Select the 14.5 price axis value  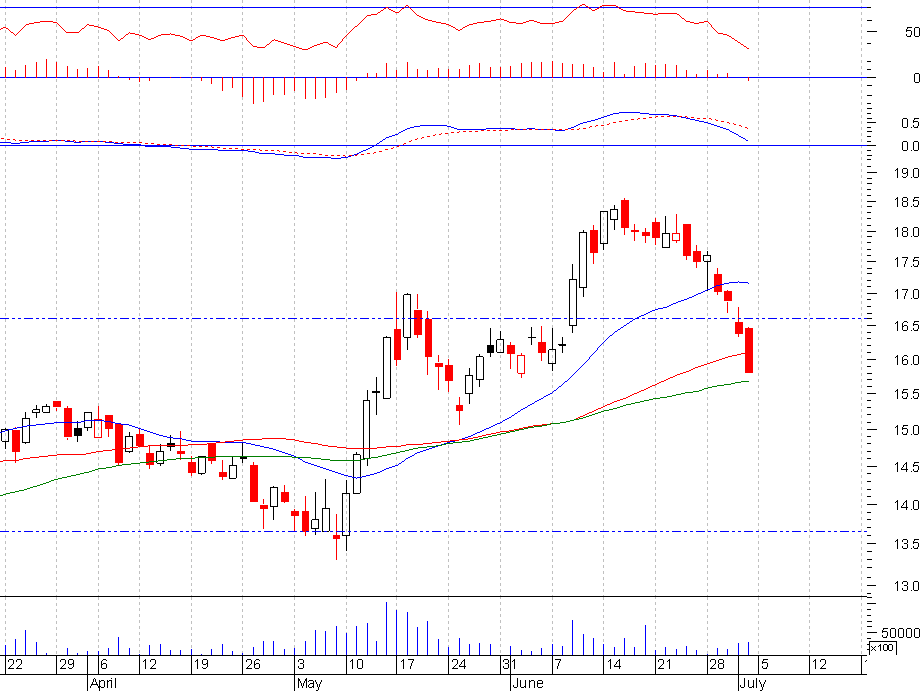tap(906, 468)
